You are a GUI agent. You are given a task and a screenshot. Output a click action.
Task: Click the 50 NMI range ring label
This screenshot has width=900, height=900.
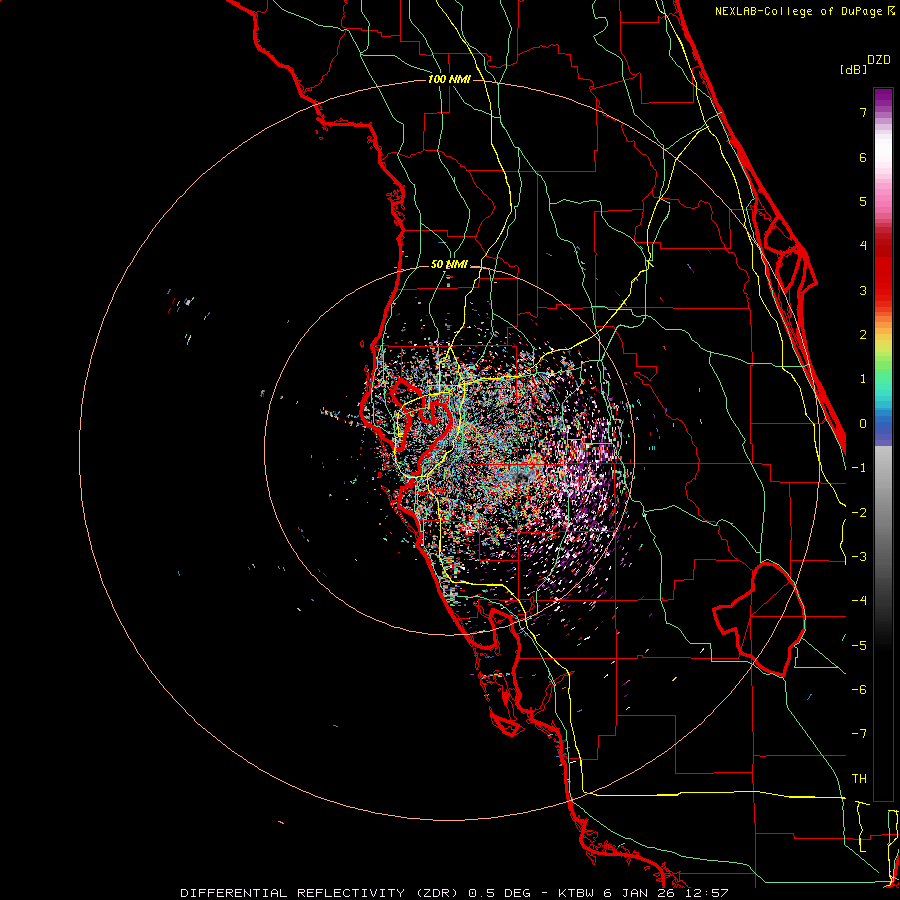pyautogui.click(x=449, y=265)
